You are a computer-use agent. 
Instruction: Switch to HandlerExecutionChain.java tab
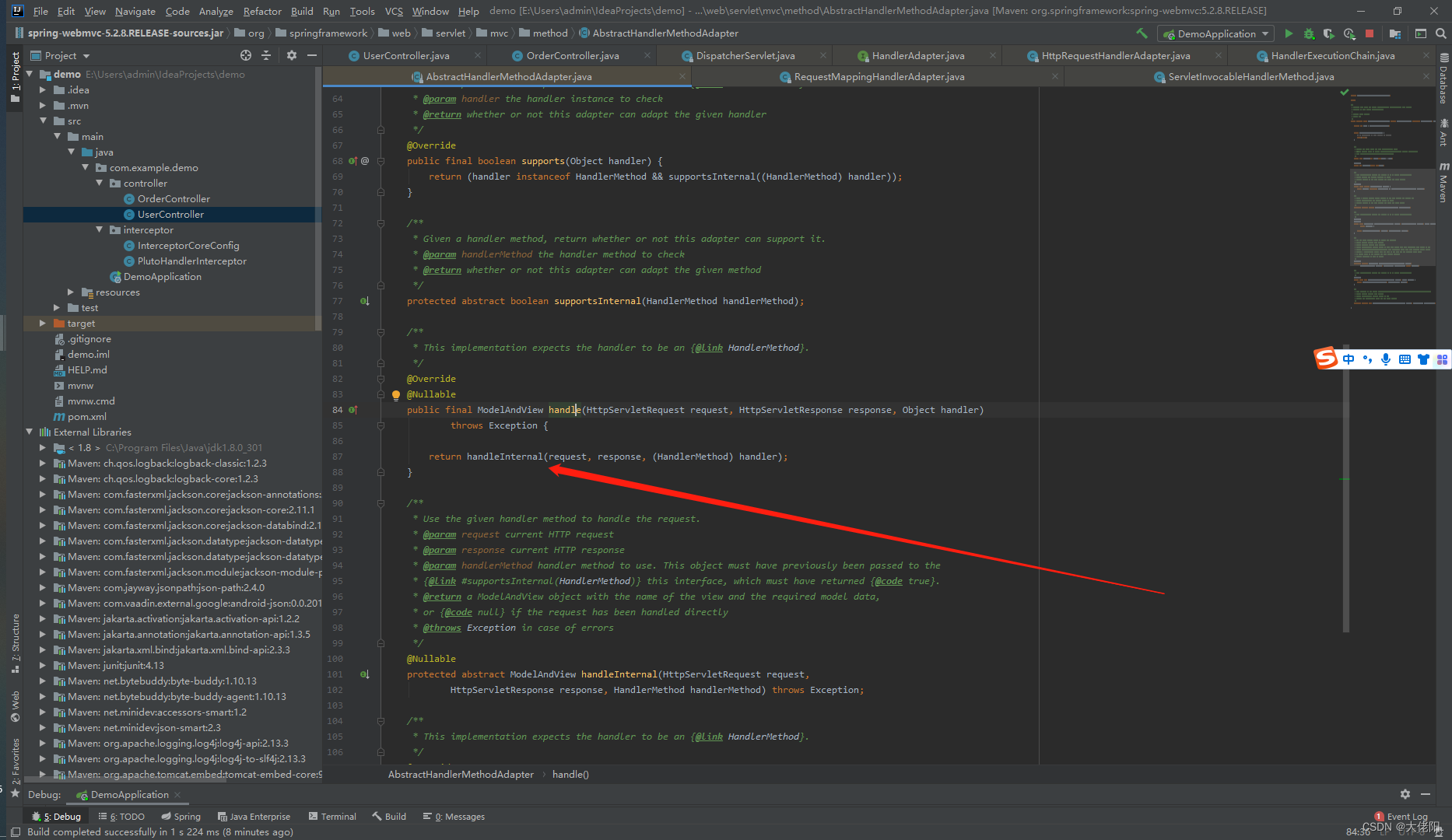tap(1333, 55)
